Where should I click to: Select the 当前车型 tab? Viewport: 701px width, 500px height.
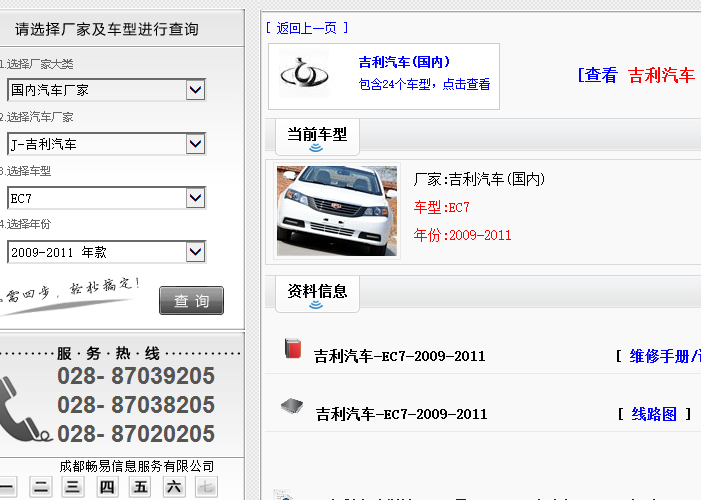pos(317,137)
